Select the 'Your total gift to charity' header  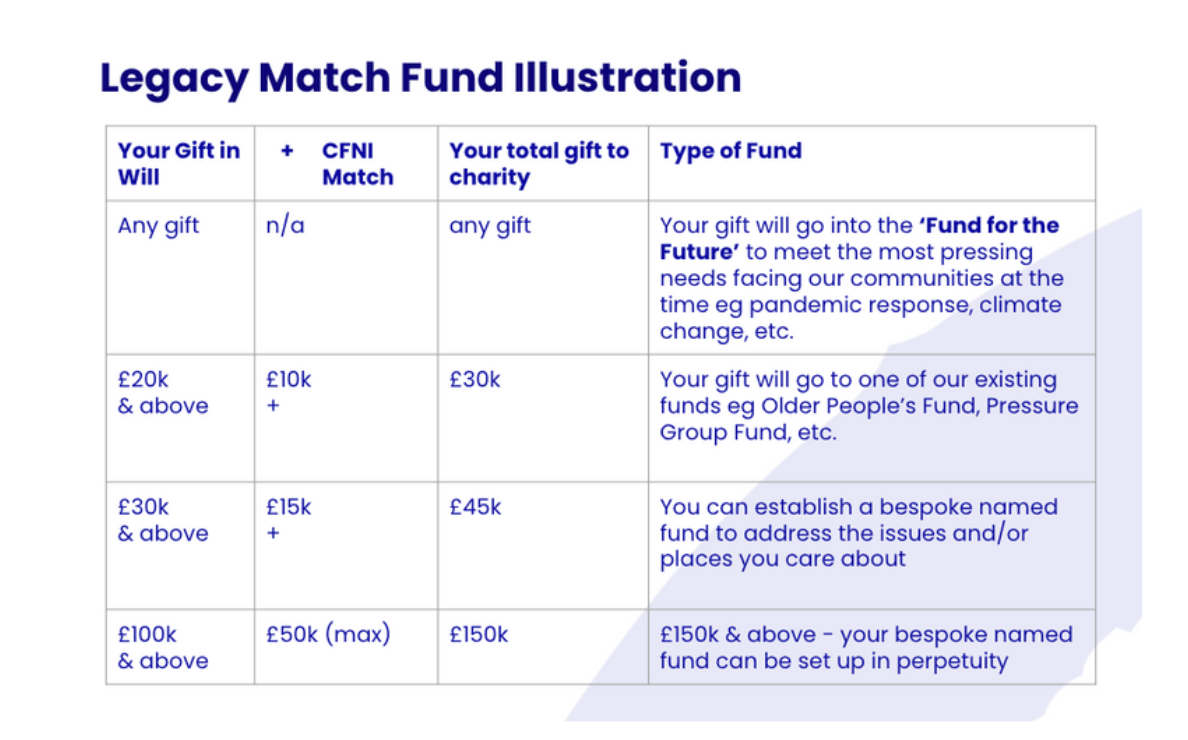click(x=538, y=164)
